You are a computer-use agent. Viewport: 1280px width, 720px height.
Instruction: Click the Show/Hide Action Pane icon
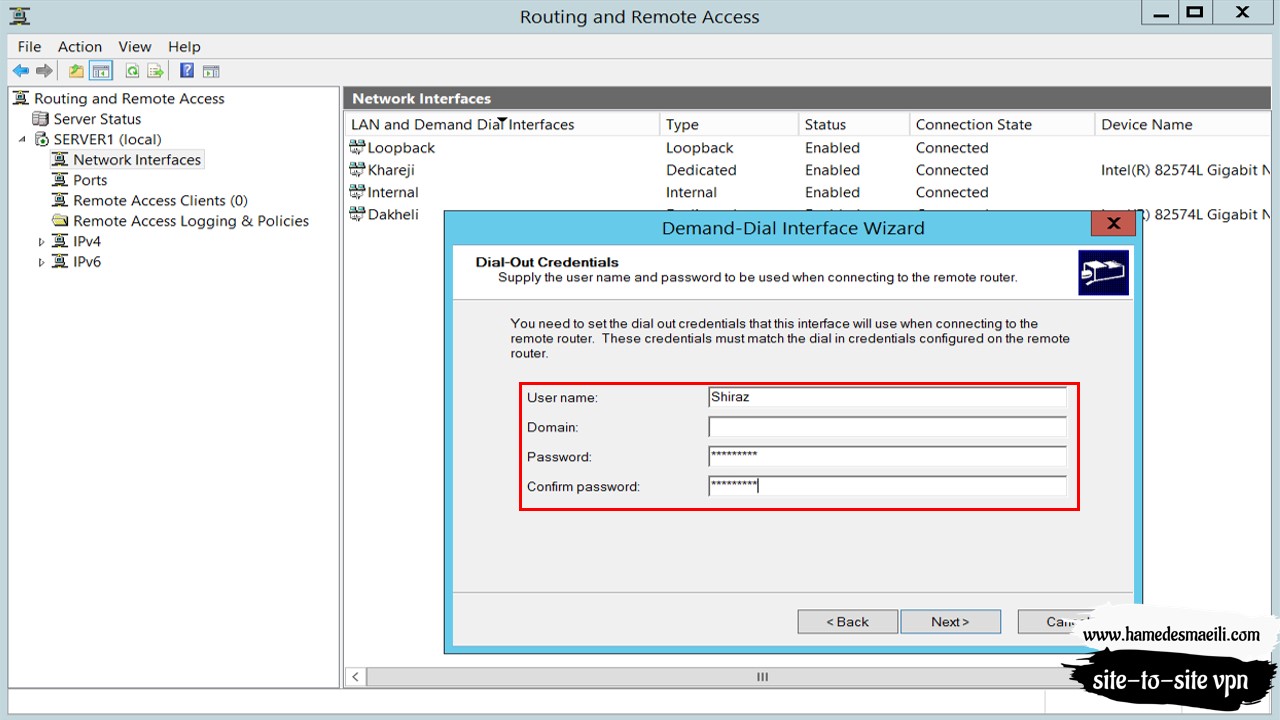tap(211, 71)
